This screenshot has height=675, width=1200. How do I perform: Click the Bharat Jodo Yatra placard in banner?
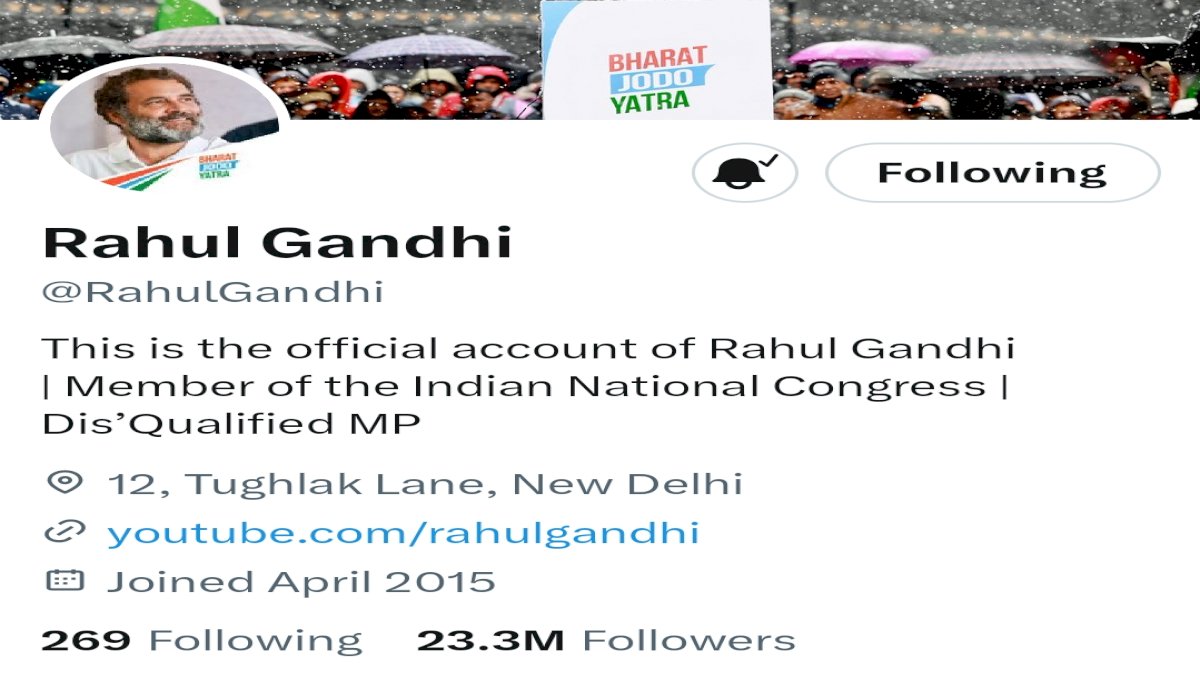pyautogui.click(x=656, y=59)
